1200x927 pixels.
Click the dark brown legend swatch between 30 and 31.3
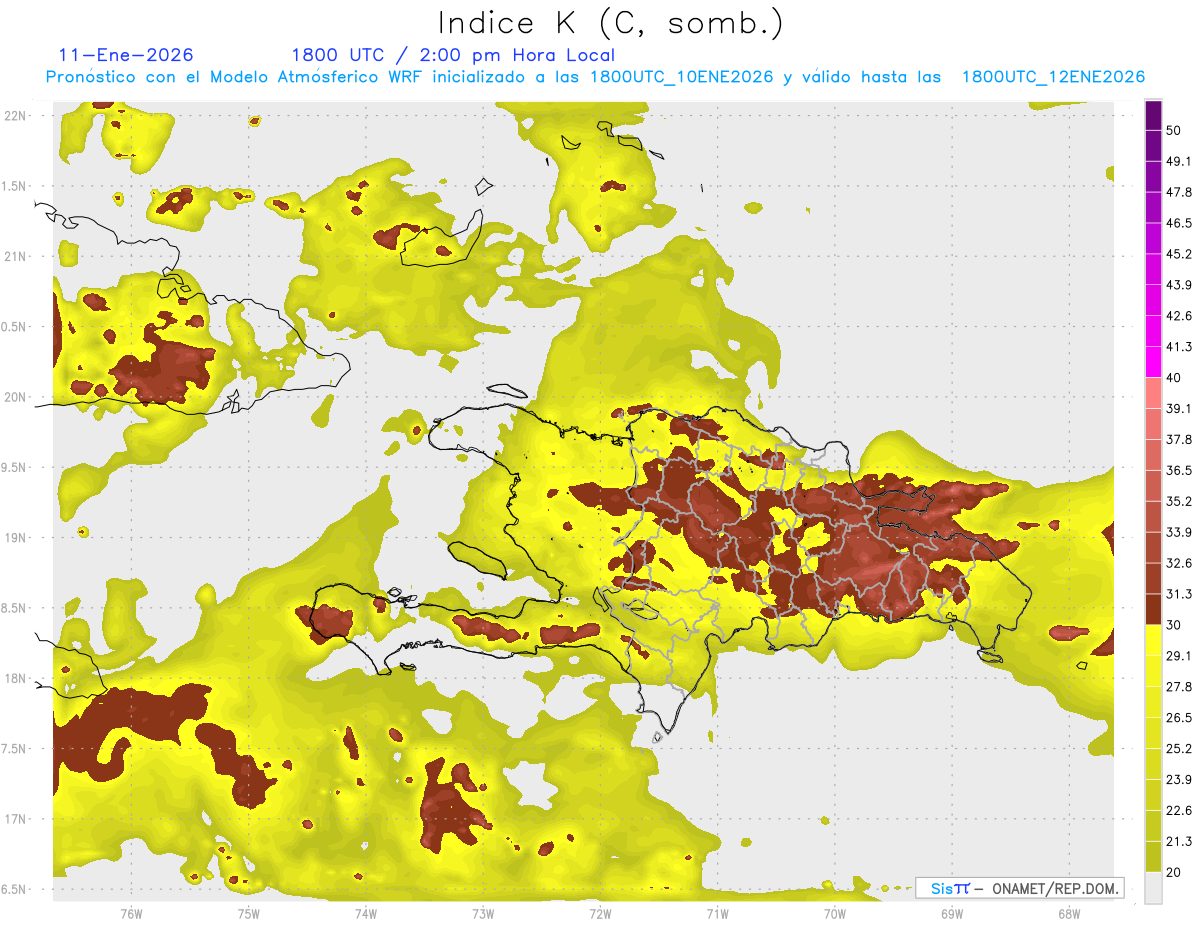(x=1153, y=609)
